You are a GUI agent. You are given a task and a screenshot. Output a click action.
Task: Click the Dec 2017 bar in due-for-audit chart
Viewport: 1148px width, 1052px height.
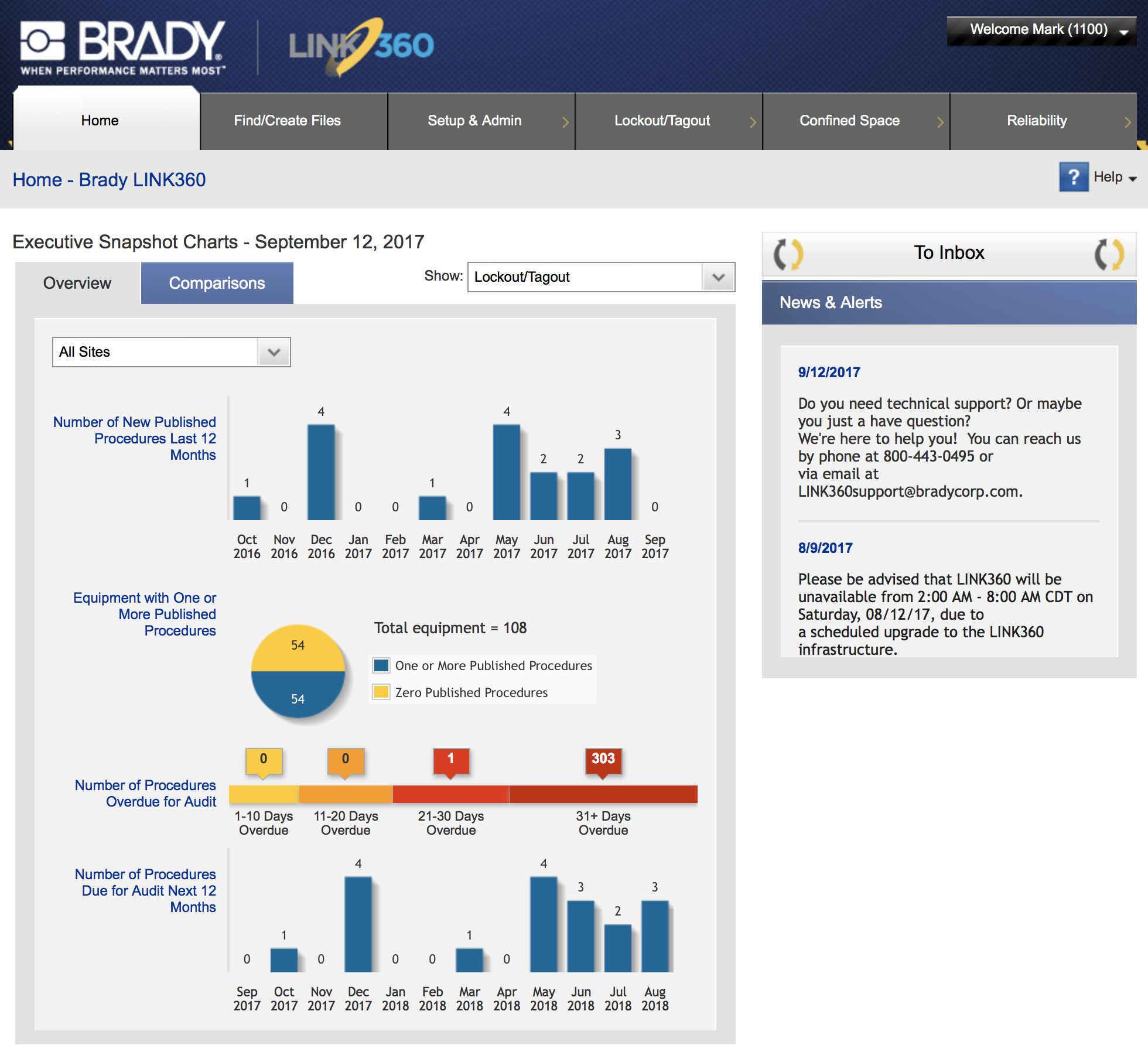tap(358, 924)
